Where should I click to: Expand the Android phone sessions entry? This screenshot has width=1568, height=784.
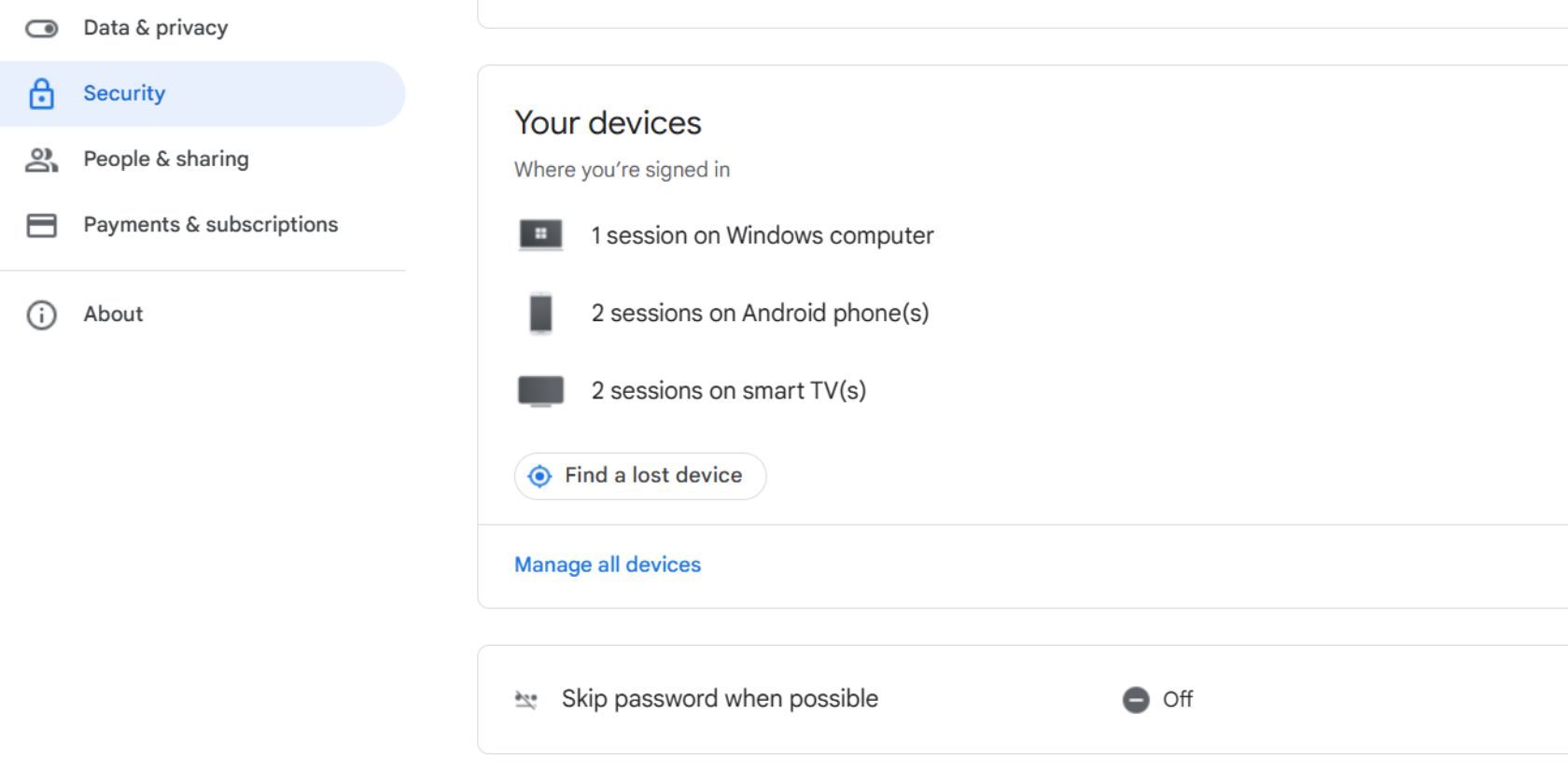tap(759, 314)
